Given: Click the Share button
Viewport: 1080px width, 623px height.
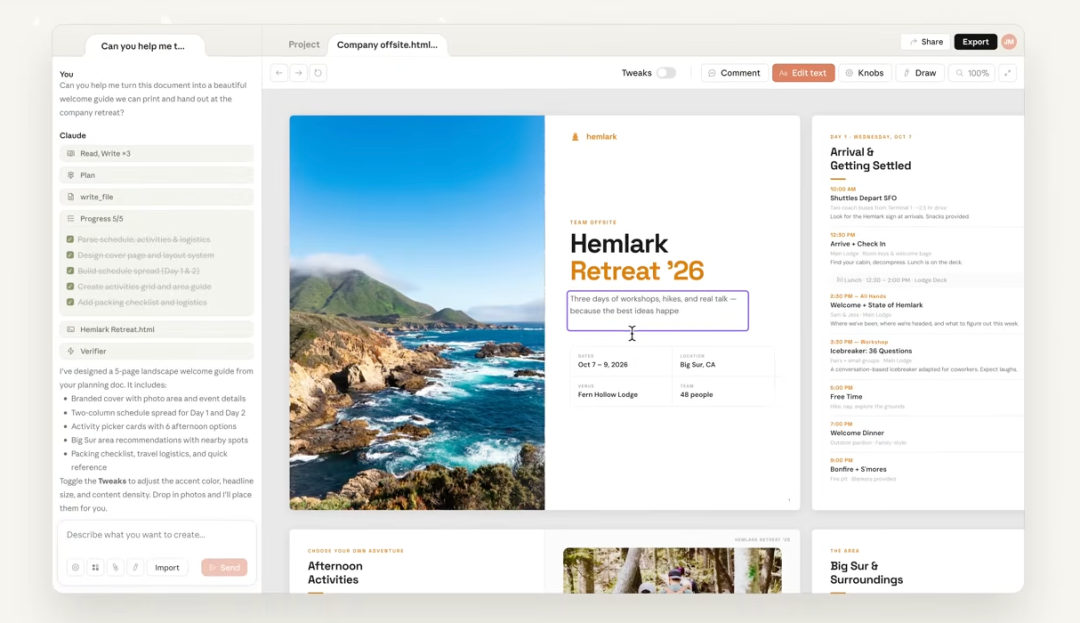Looking at the screenshot, I should [x=925, y=42].
